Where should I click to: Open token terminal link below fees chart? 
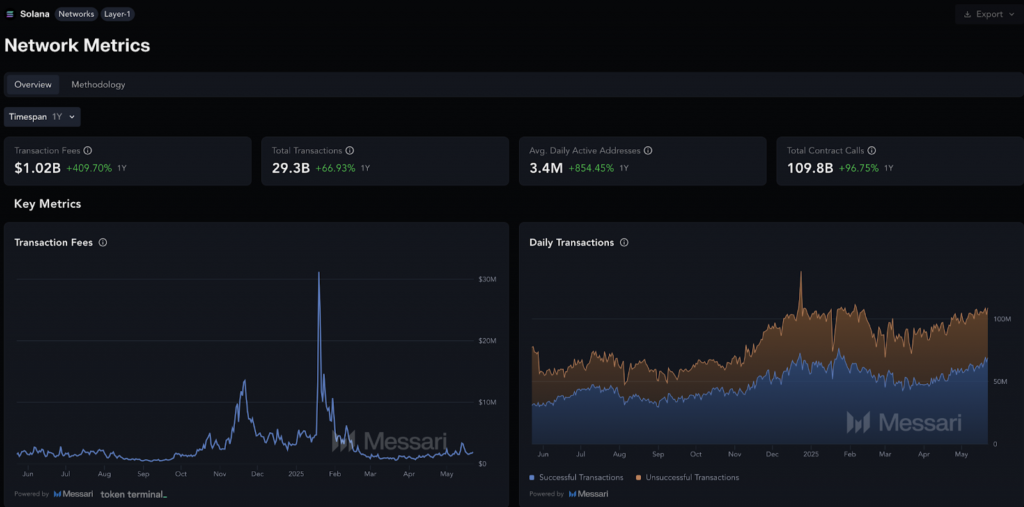(133, 494)
